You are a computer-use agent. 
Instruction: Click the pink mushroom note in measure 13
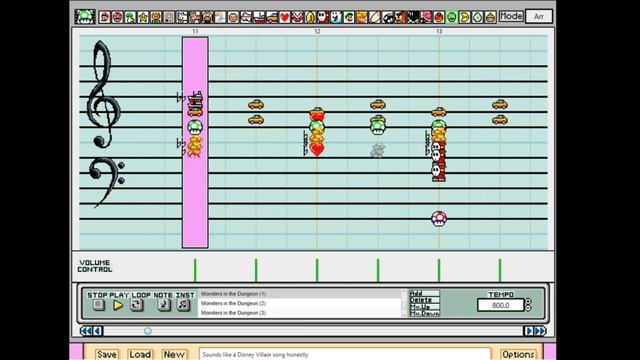pos(439,219)
